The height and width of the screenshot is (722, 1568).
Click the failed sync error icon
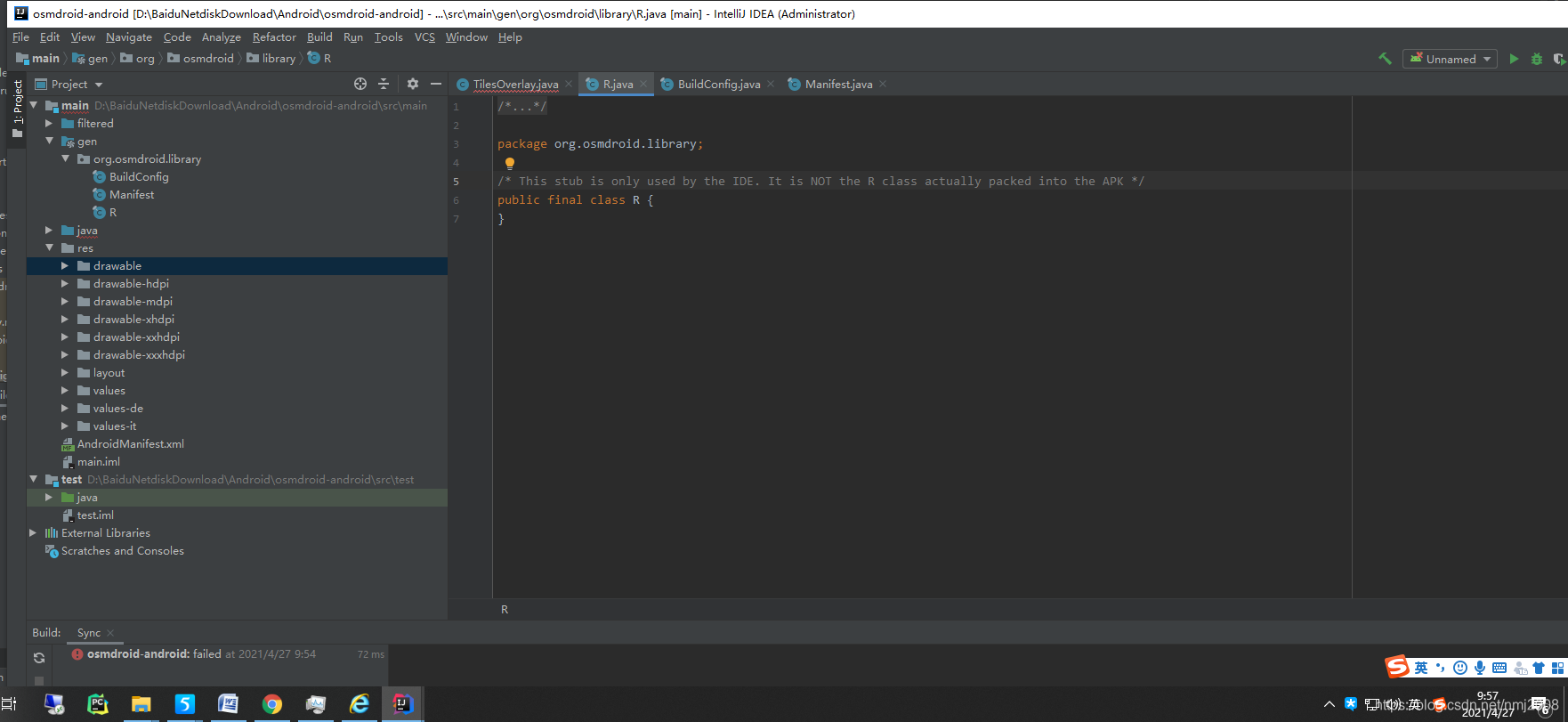[x=77, y=654]
